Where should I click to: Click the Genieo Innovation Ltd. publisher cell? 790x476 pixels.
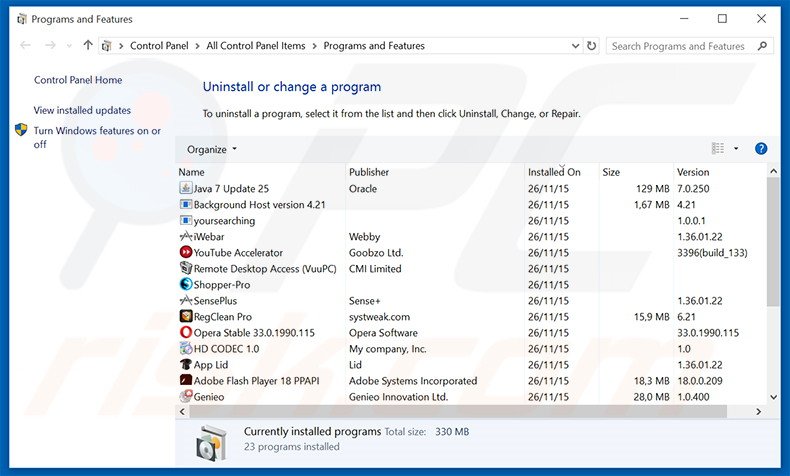tap(398, 397)
